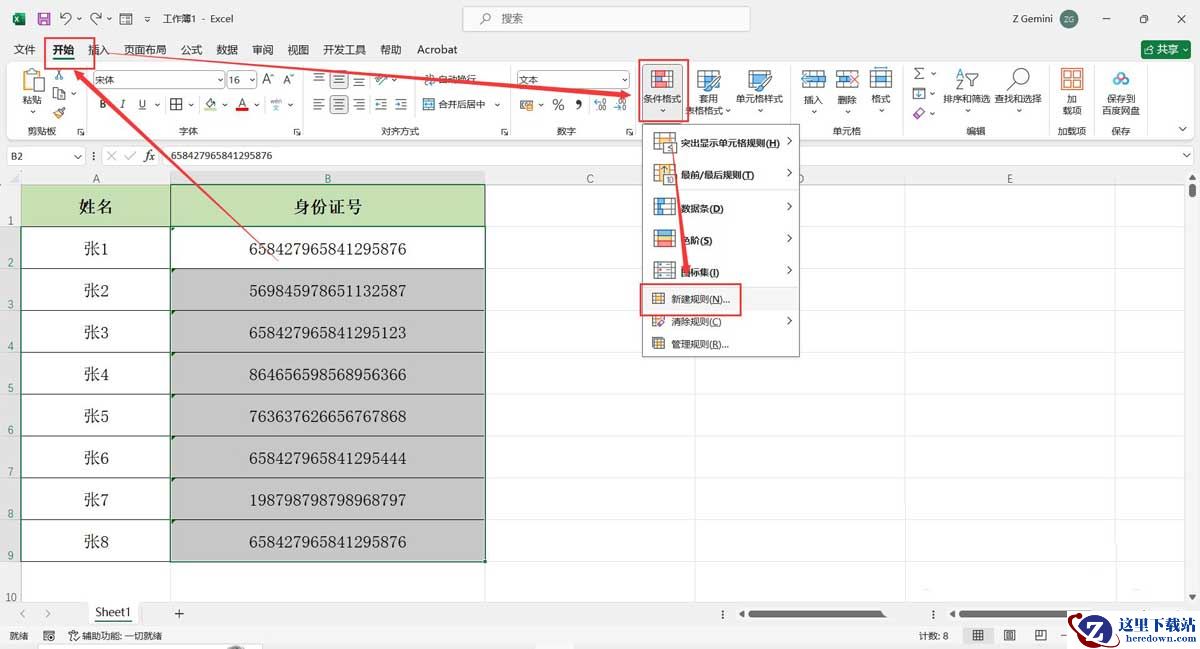Image resolution: width=1200 pixels, height=649 pixels.
Task: Open 排序和筛选 sort and filter
Action: coord(966,88)
